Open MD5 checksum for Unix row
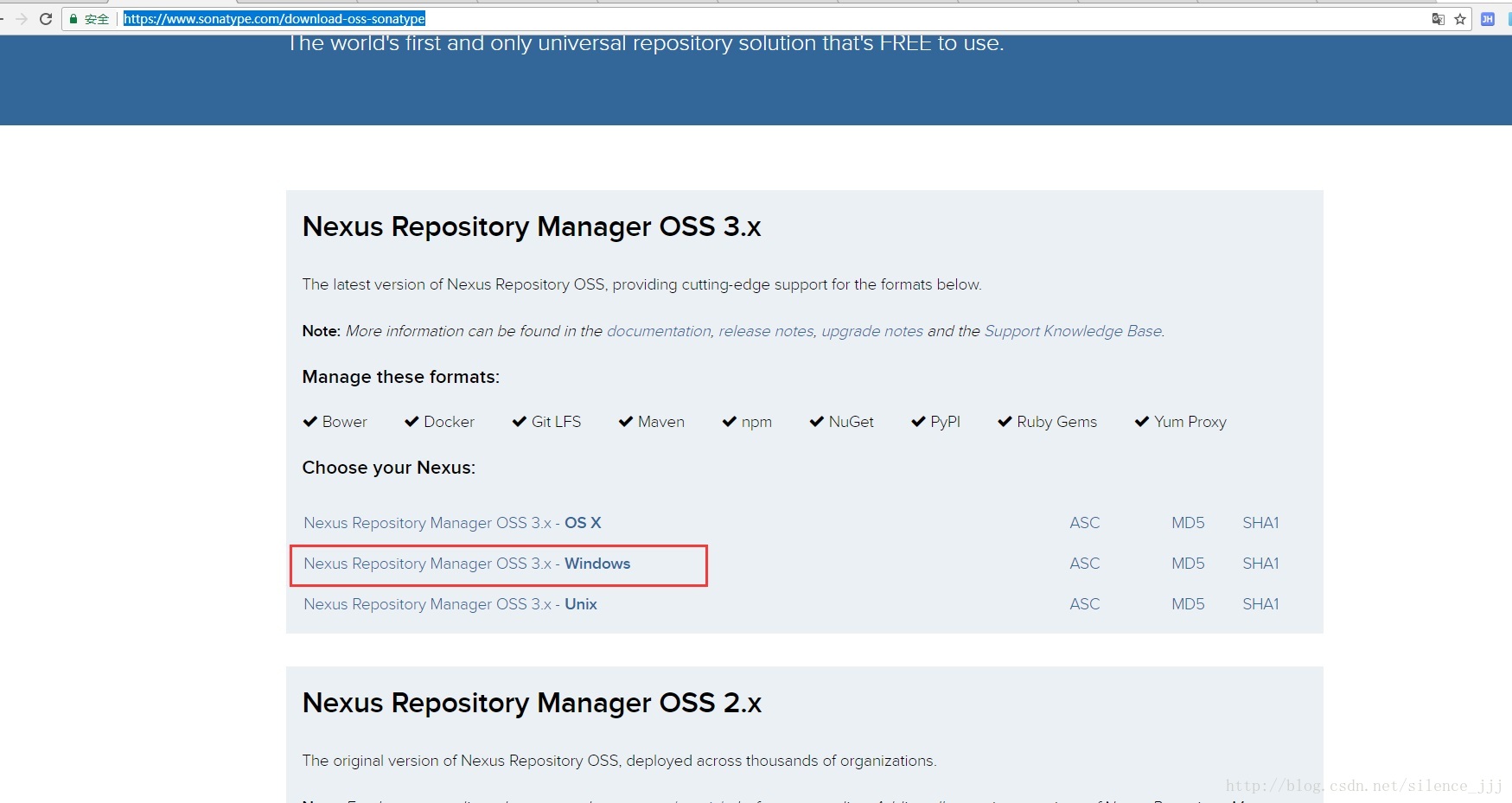 [x=1188, y=604]
